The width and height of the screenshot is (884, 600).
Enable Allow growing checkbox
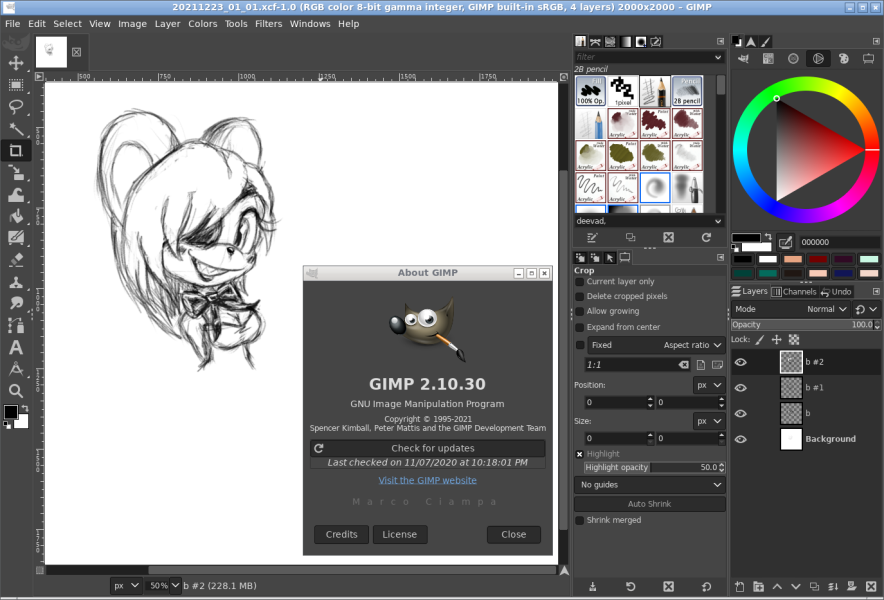[x=580, y=311]
